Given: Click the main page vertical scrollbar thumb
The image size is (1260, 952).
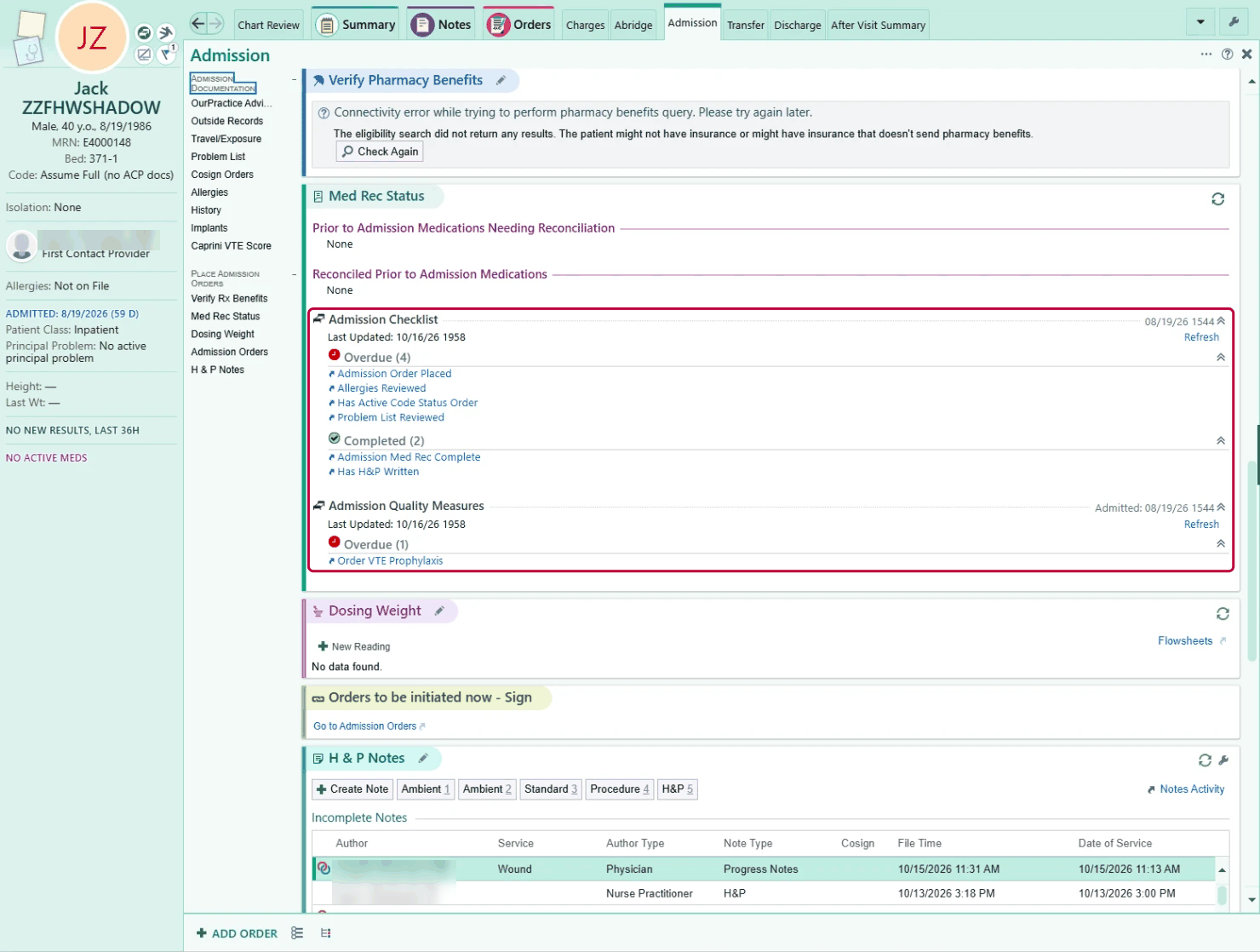Looking at the screenshot, I should [1251, 560].
